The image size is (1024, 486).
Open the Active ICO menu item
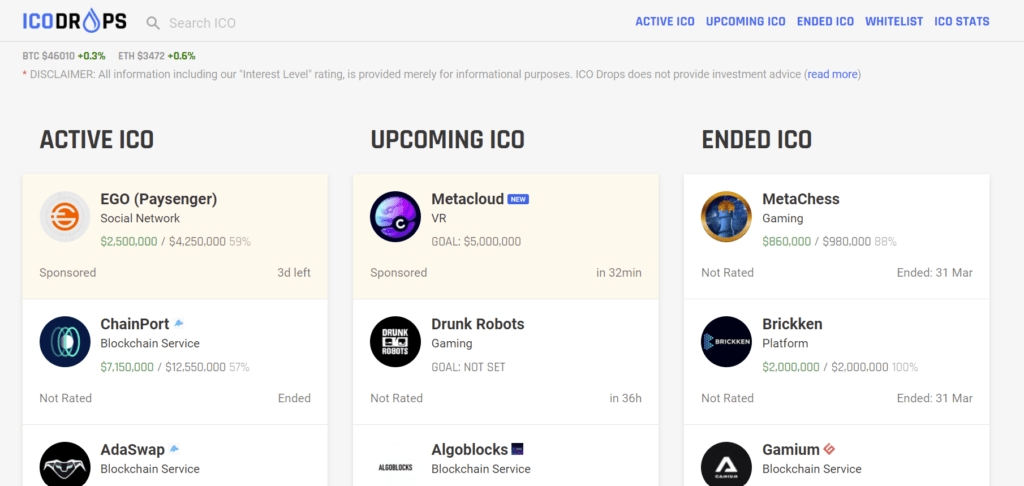[x=665, y=22]
